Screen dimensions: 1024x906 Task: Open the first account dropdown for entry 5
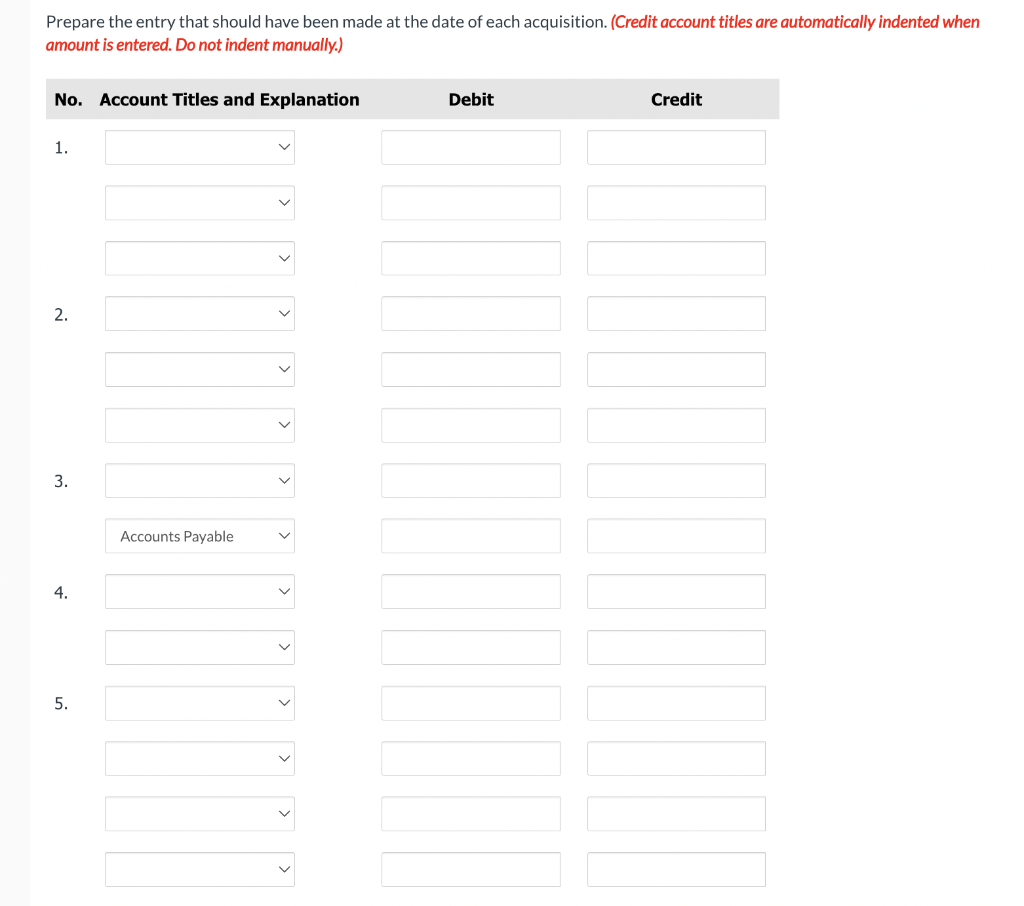tap(199, 703)
